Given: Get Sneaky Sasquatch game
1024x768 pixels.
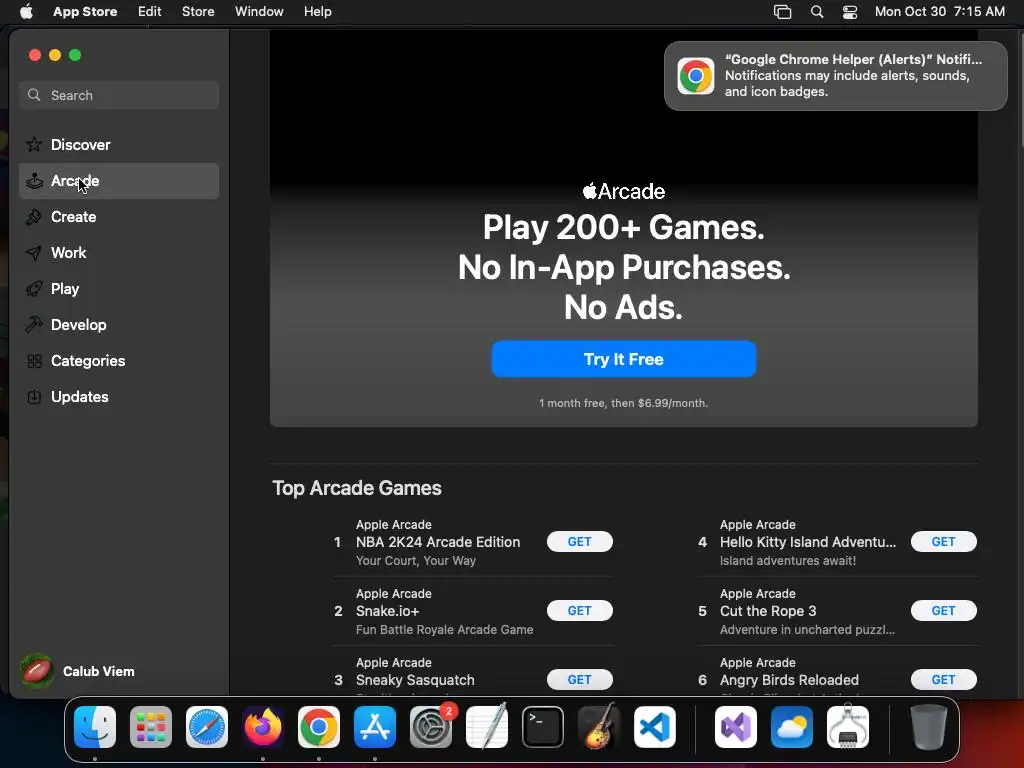Looking at the screenshot, I should pyautogui.click(x=579, y=680).
